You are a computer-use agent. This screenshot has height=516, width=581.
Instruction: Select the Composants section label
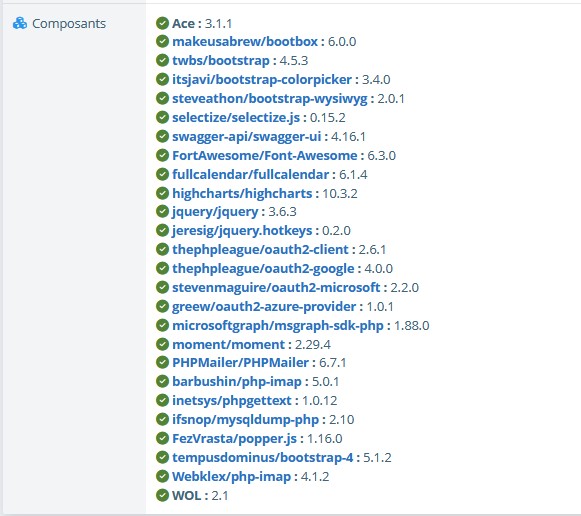[x=69, y=23]
